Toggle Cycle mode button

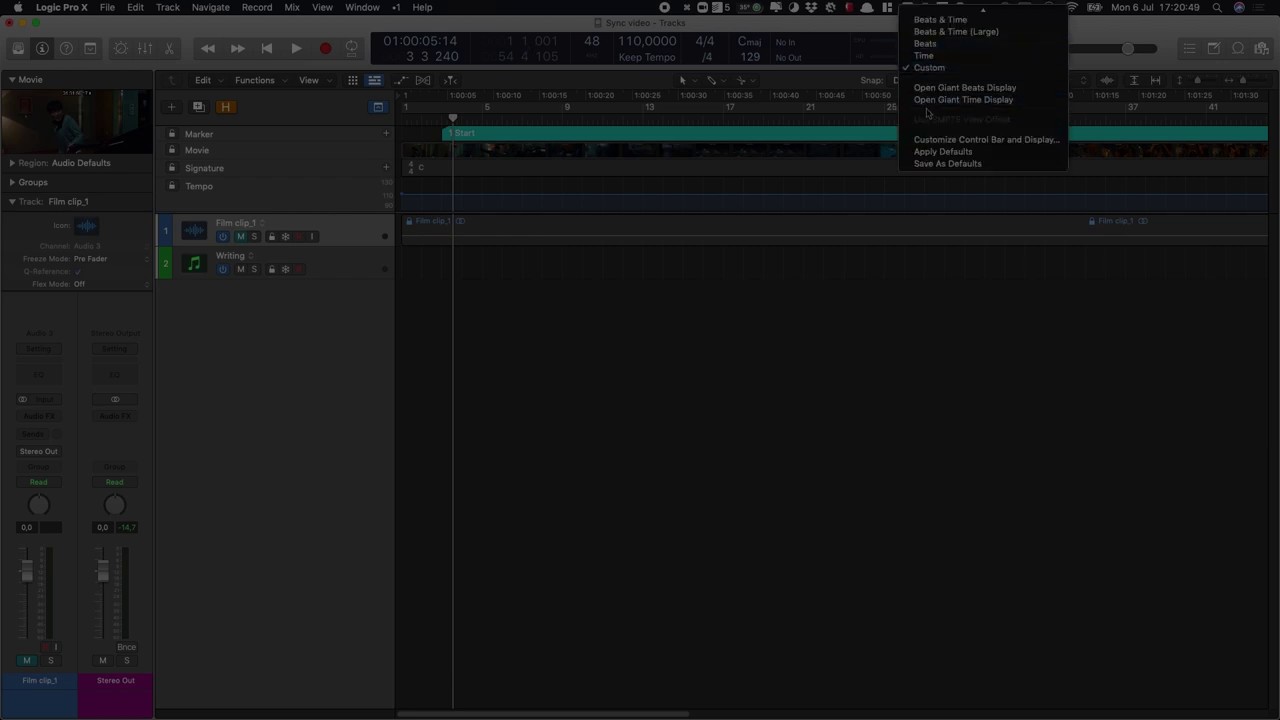click(x=351, y=48)
